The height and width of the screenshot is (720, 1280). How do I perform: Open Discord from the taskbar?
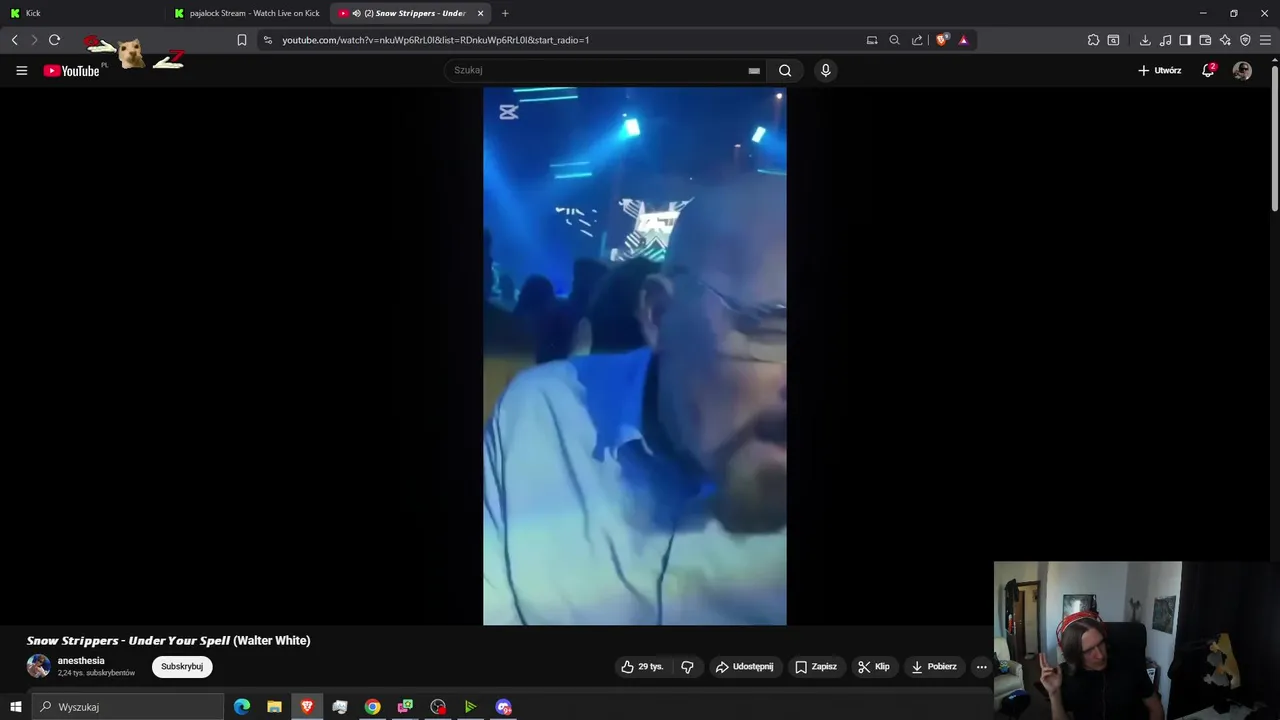click(x=504, y=707)
